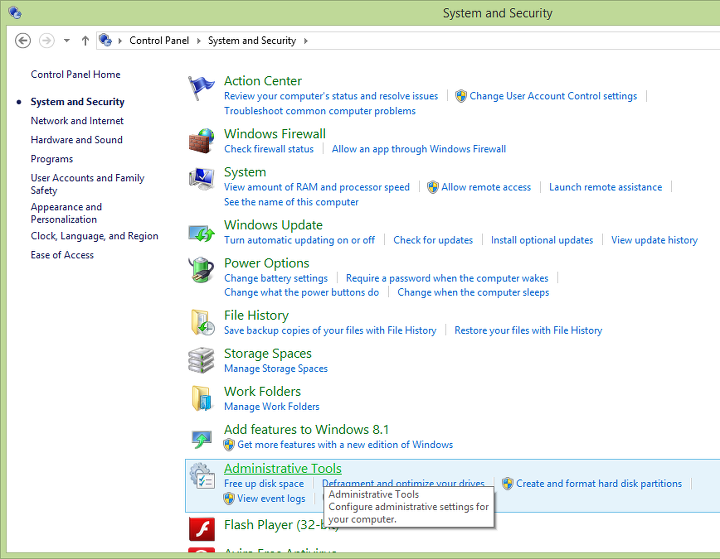The image size is (720, 559).
Task: Click Troubleshoot common computer problems
Action: coord(320,111)
